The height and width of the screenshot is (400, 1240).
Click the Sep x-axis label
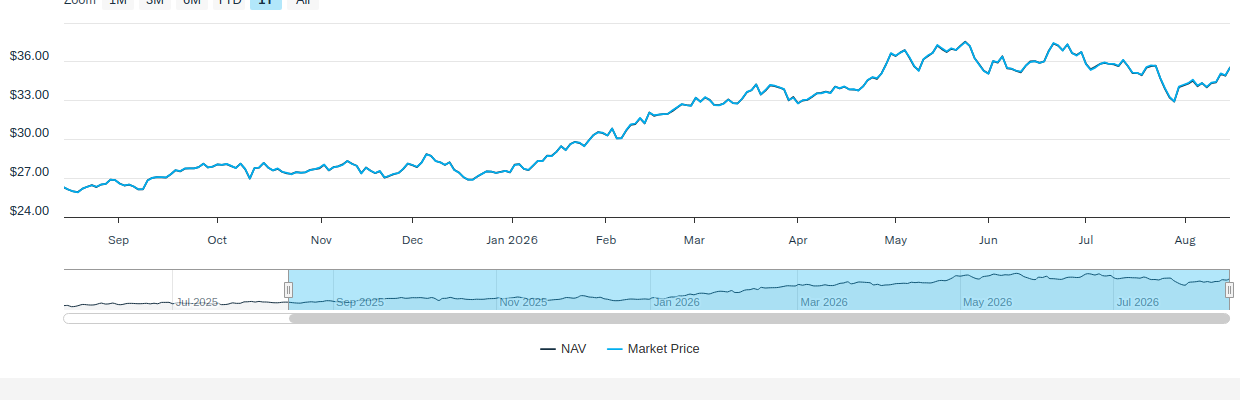(119, 240)
